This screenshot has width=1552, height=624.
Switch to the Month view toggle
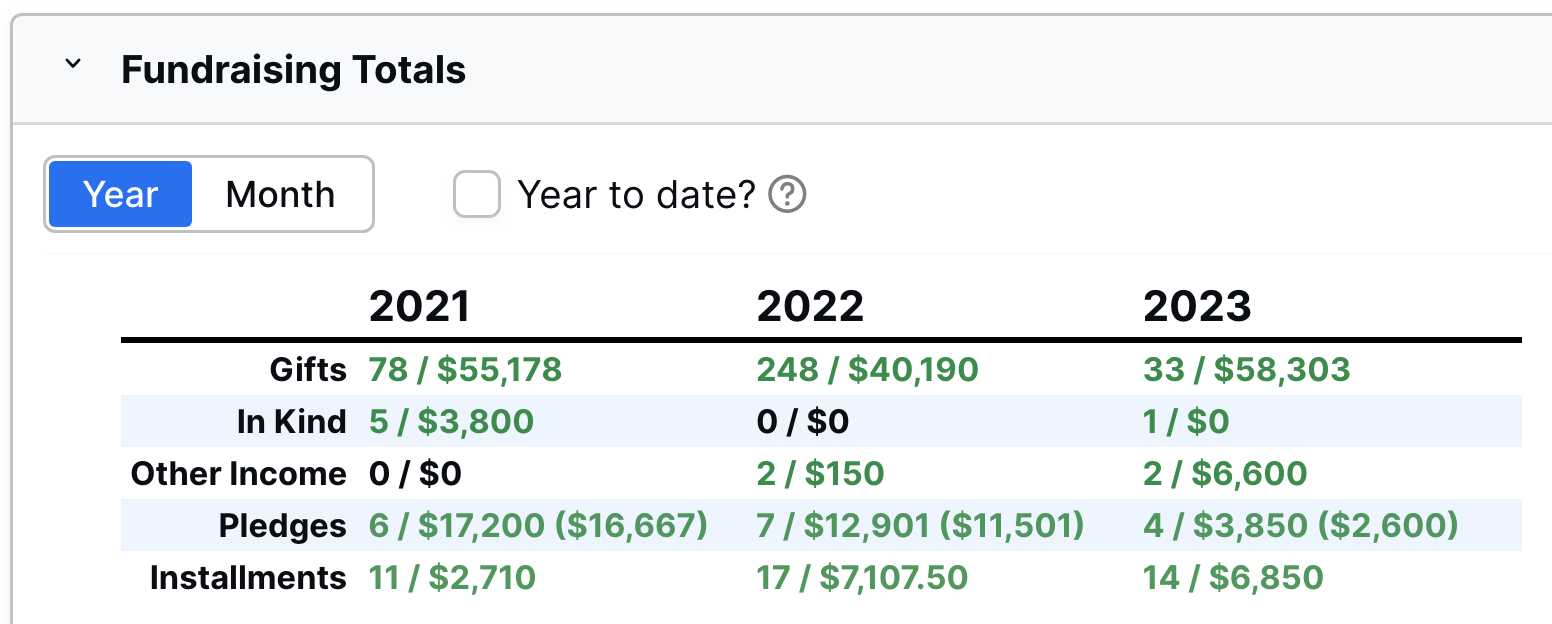(280, 194)
